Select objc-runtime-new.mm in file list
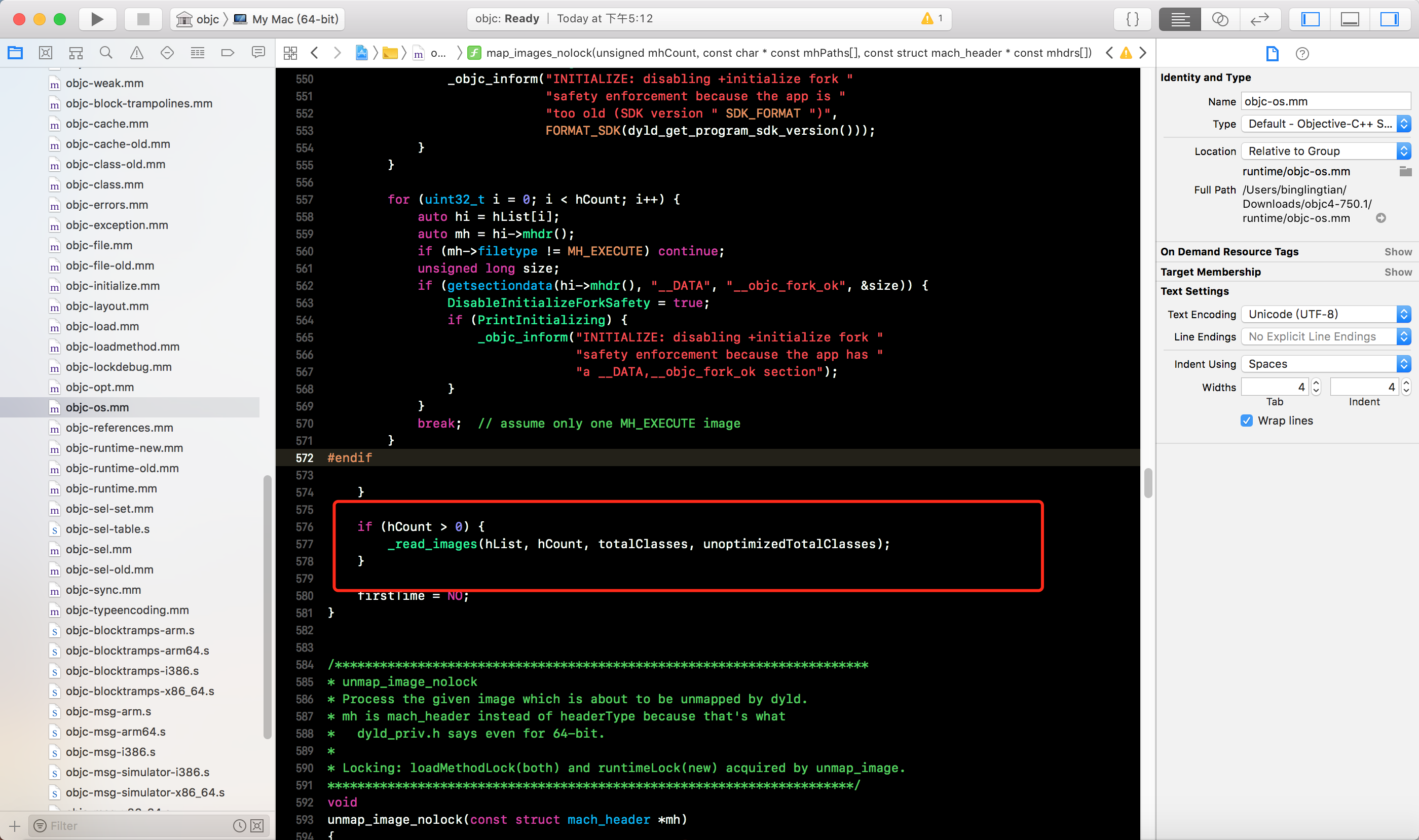The width and height of the screenshot is (1419, 840). (124, 448)
